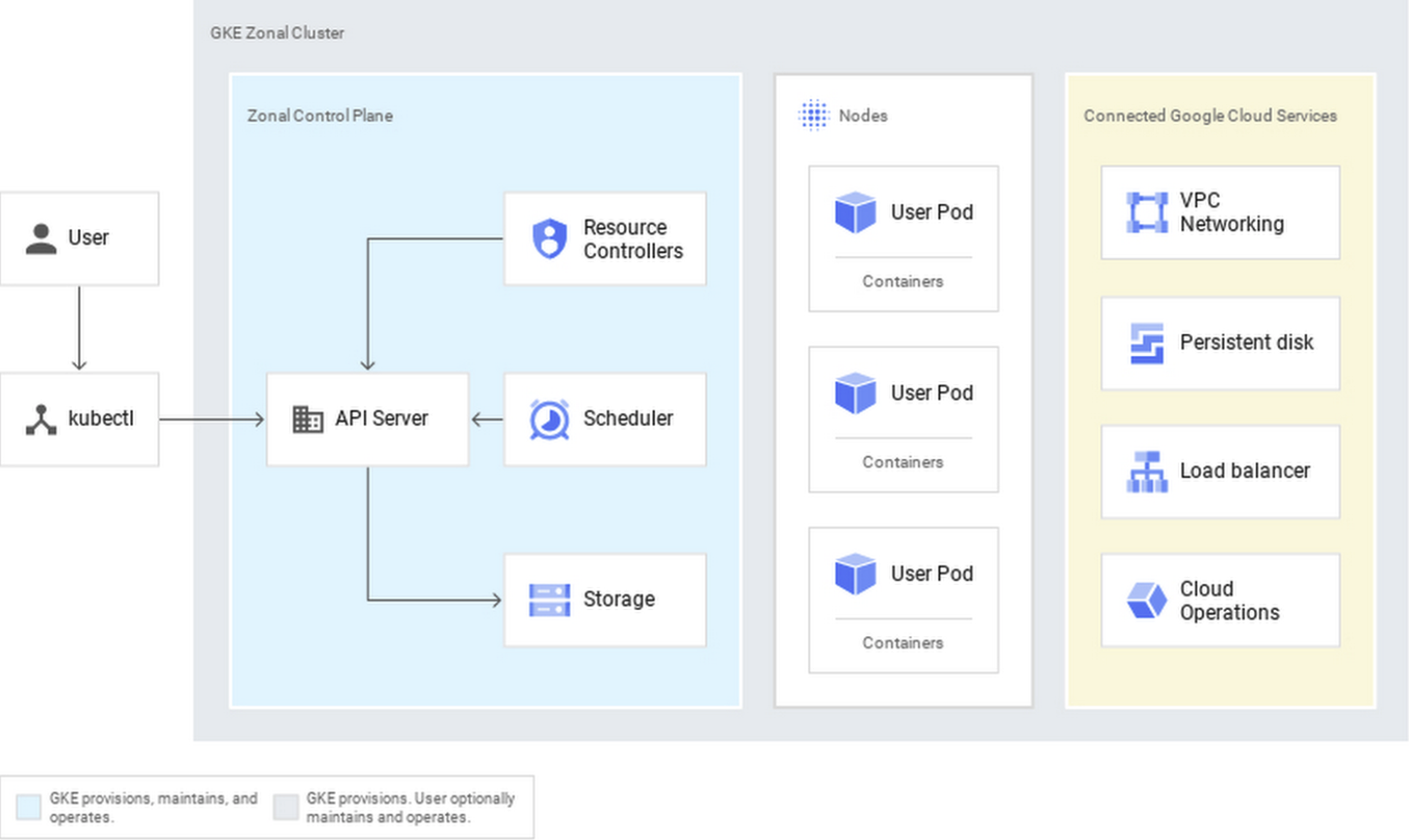This screenshot has width=1409, height=840.
Task: Click the arrow from kubectl to API Server
Action: click(212, 419)
